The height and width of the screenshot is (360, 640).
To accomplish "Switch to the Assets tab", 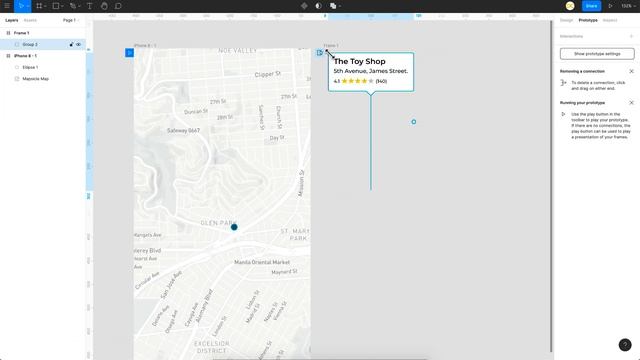I will pyautogui.click(x=30, y=20).
